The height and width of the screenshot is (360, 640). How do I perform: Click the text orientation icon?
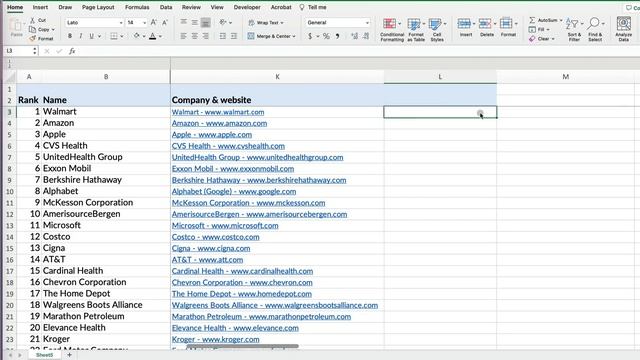coord(223,22)
